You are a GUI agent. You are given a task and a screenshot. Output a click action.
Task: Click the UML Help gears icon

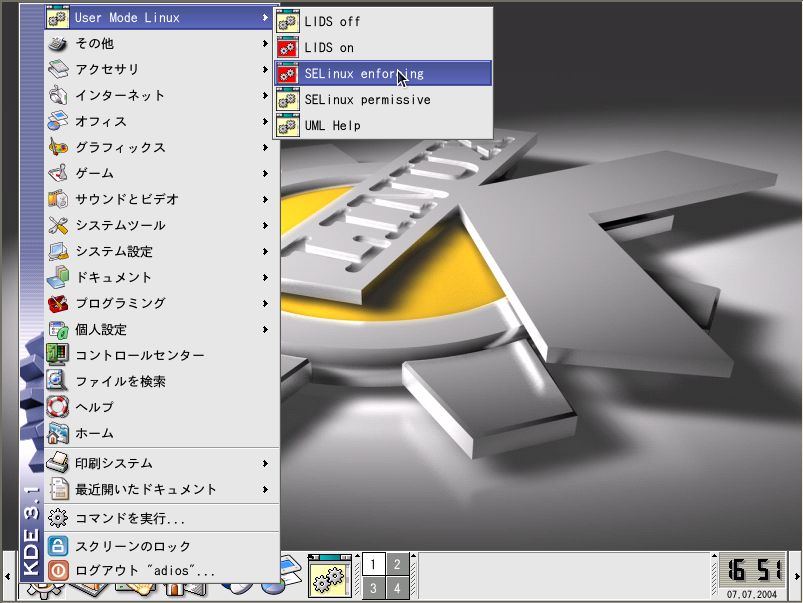click(287, 126)
